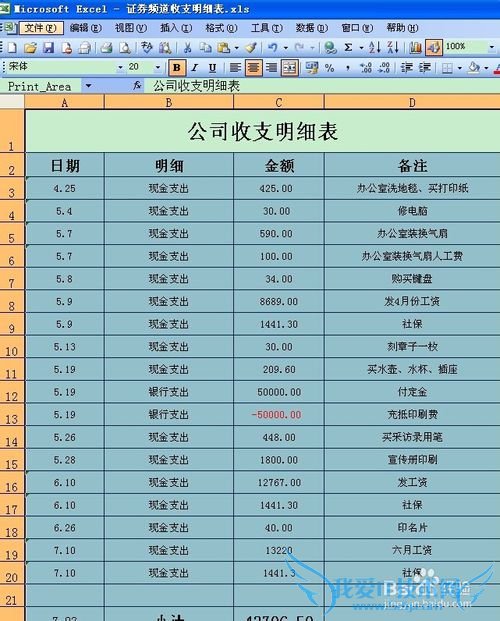Image resolution: width=500 pixels, height=621 pixels.
Task: Save the workbook with floppy icon
Action: (48, 48)
